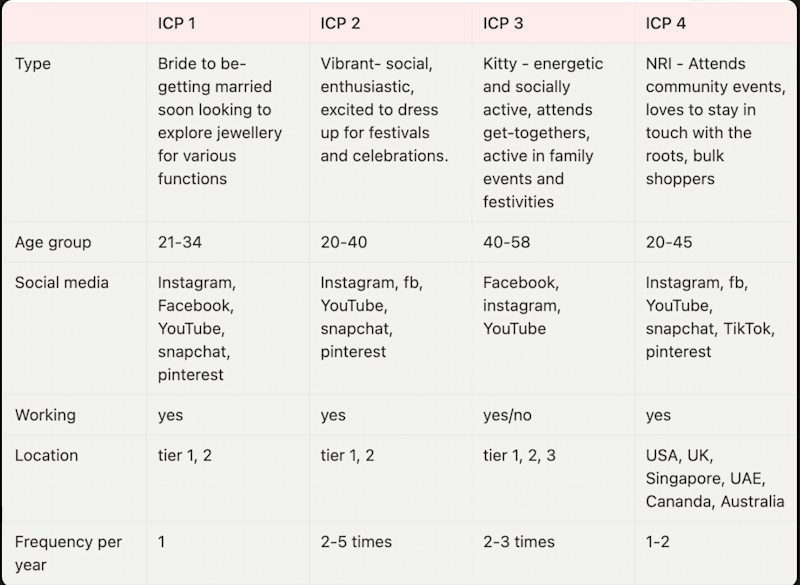Select the Age group row label

coord(53,242)
